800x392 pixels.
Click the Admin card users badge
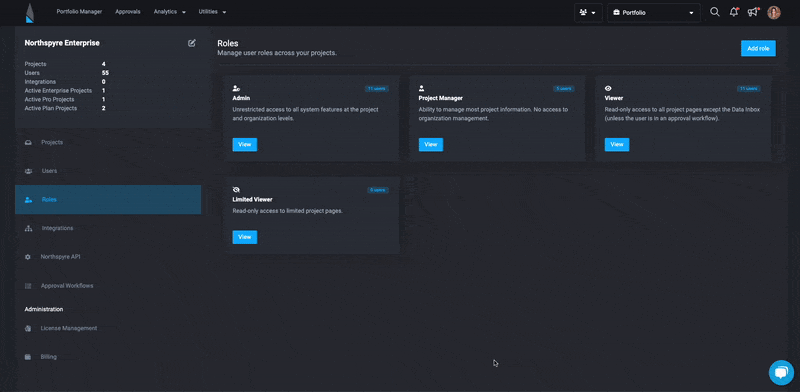(377, 88)
